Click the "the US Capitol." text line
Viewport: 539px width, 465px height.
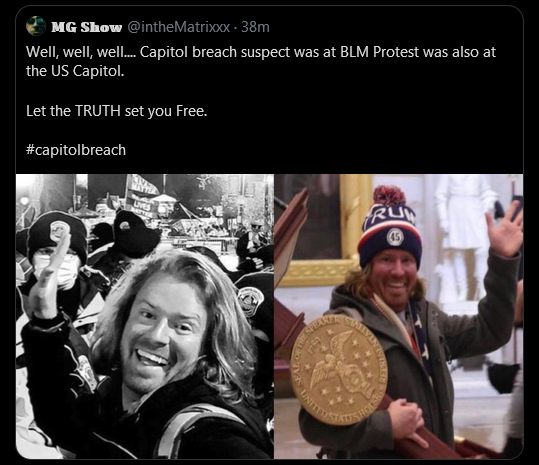(75, 71)
